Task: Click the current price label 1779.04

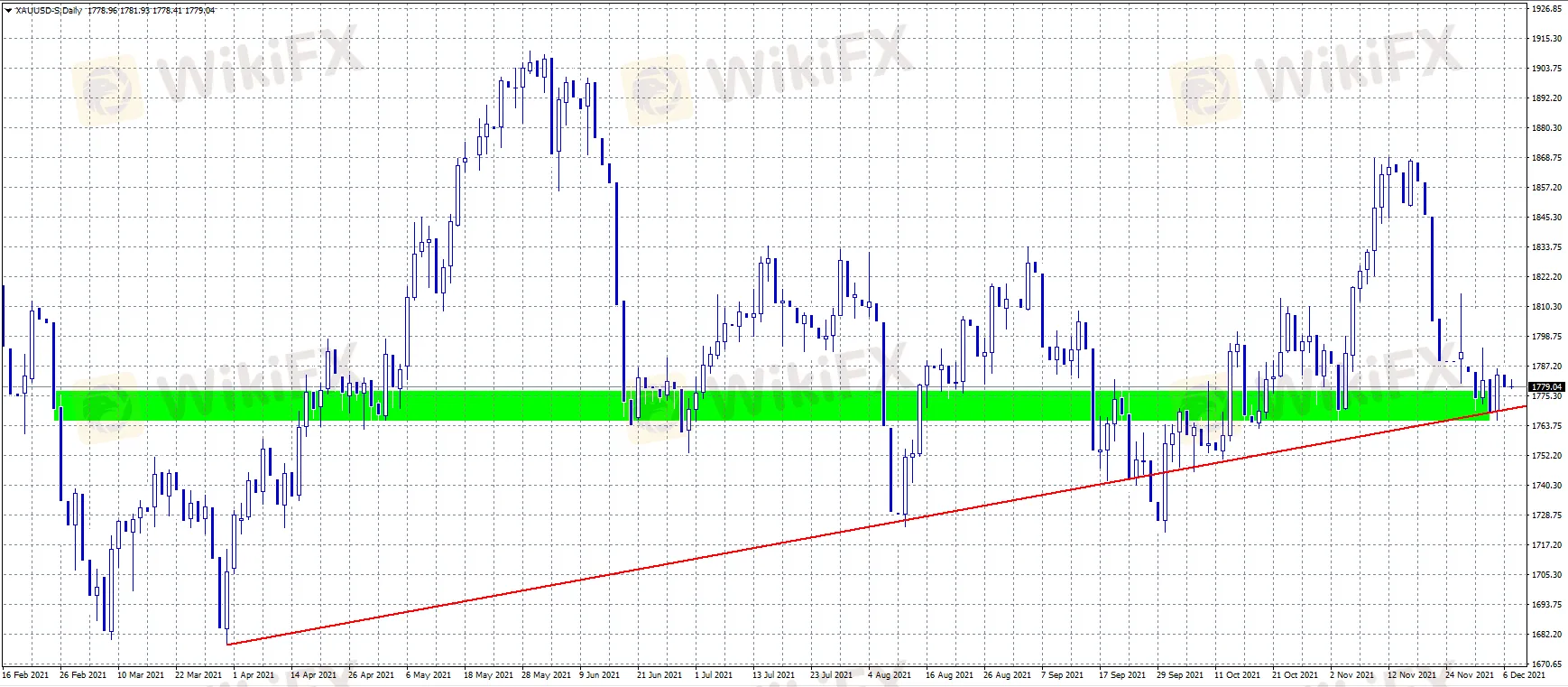Action: (1546, 387)
